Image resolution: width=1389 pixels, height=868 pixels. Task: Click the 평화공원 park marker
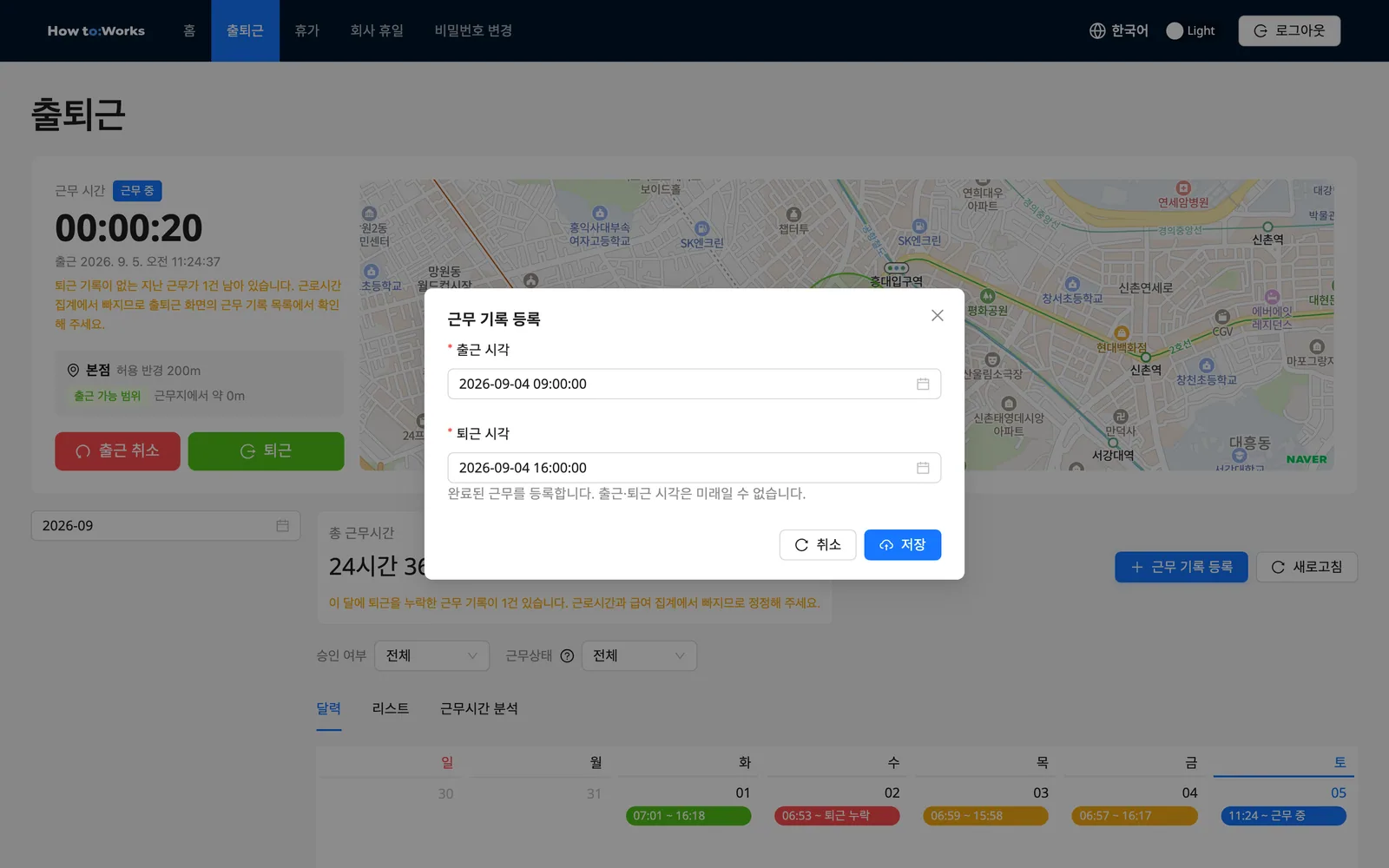coord(987,296)
